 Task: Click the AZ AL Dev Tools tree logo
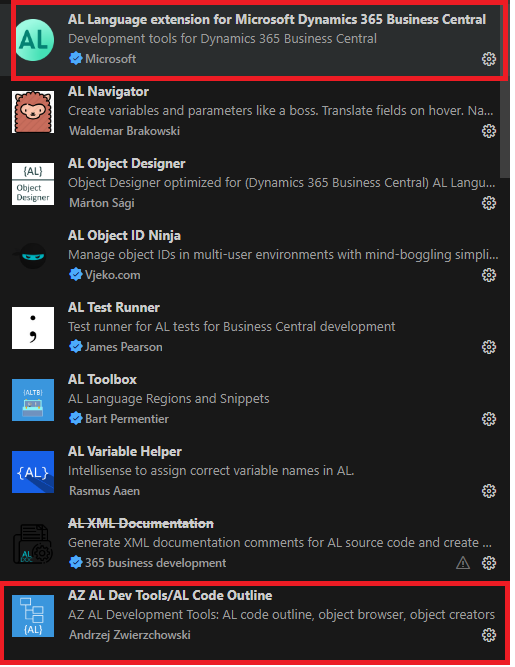coord(33,616)
